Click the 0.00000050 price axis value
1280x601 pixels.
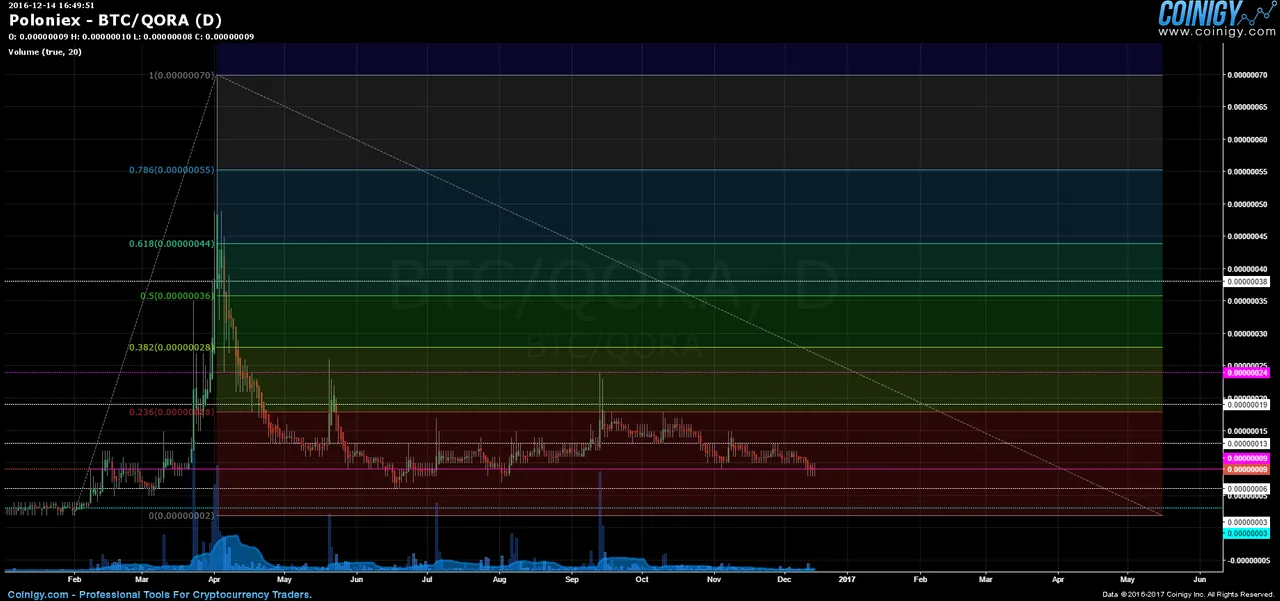pyautogui.click(x=1249, y=204)
